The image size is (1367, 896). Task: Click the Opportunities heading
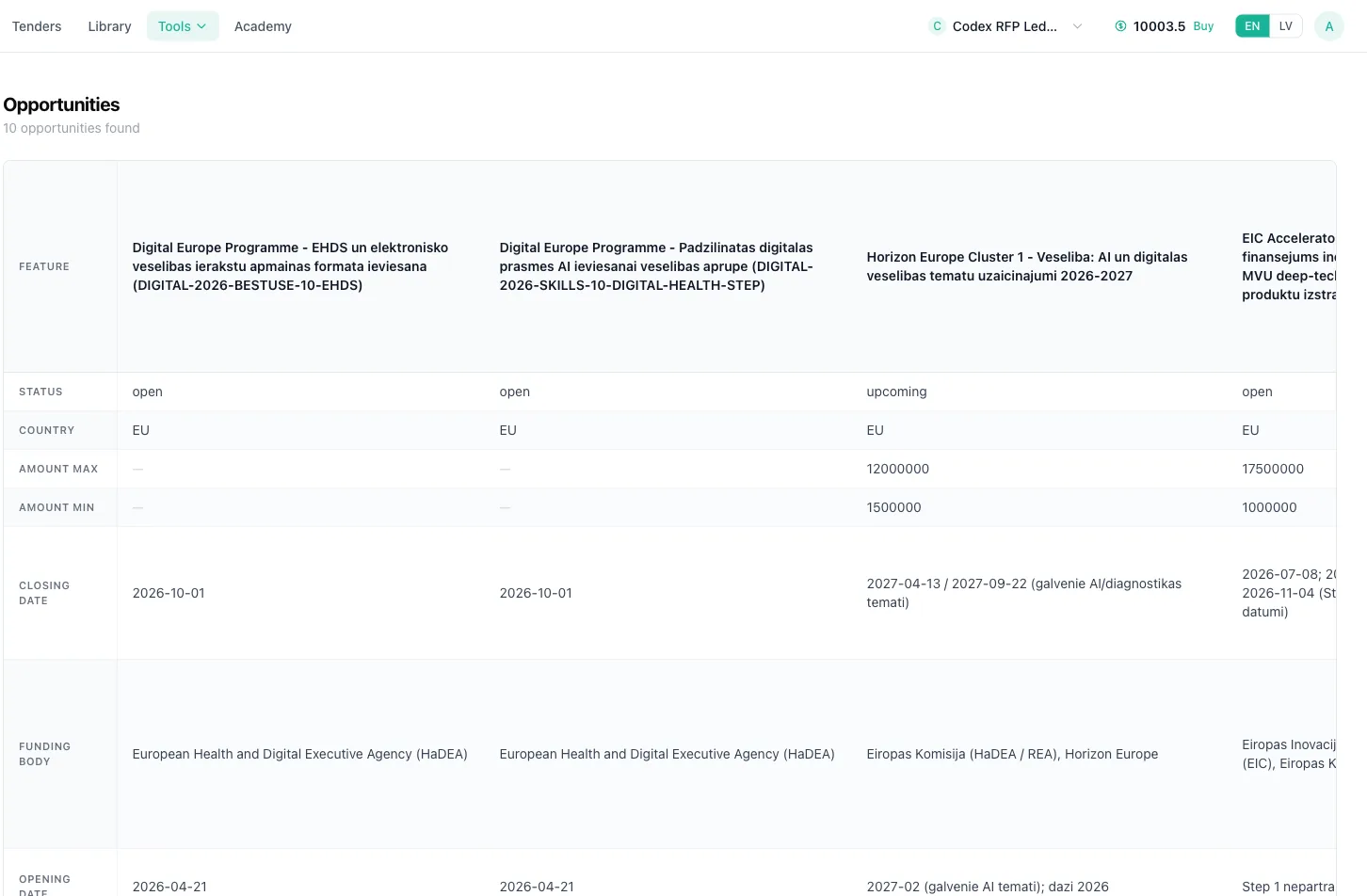click(x=61, y=104)
